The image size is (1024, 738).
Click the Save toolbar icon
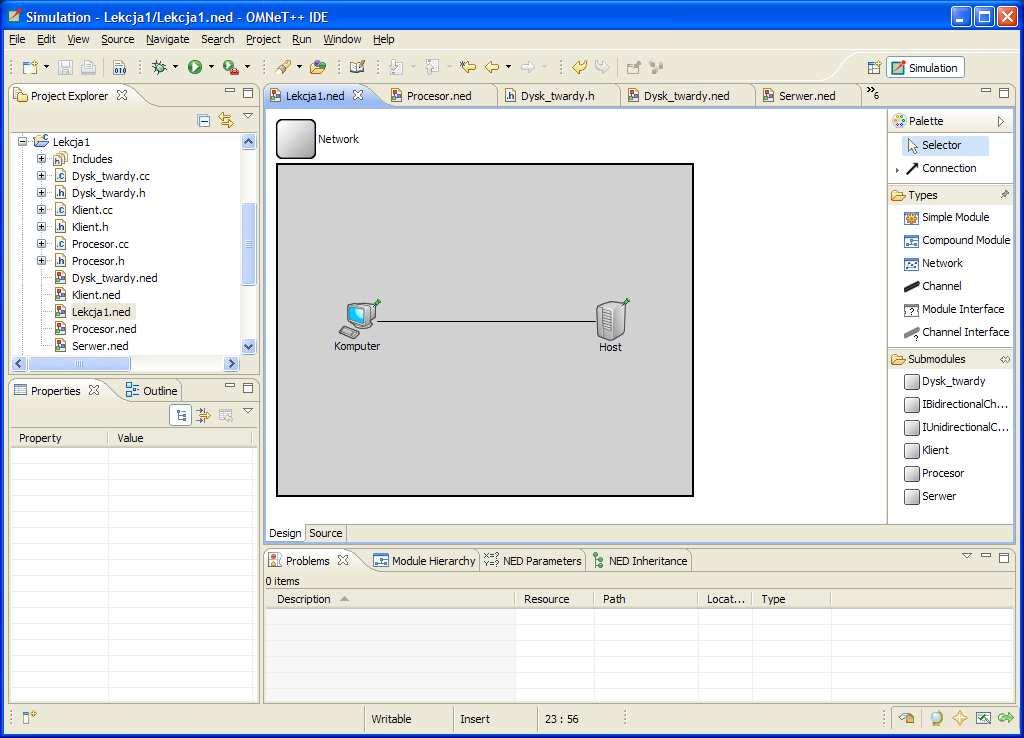(x=65, y=67)
